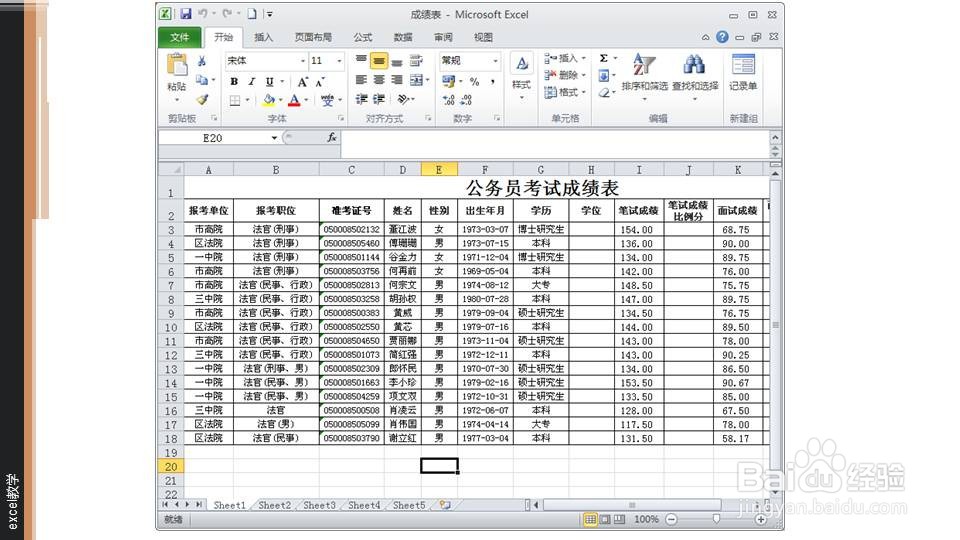
Task: Zoom in with the plus button
Action: (760, 519)
